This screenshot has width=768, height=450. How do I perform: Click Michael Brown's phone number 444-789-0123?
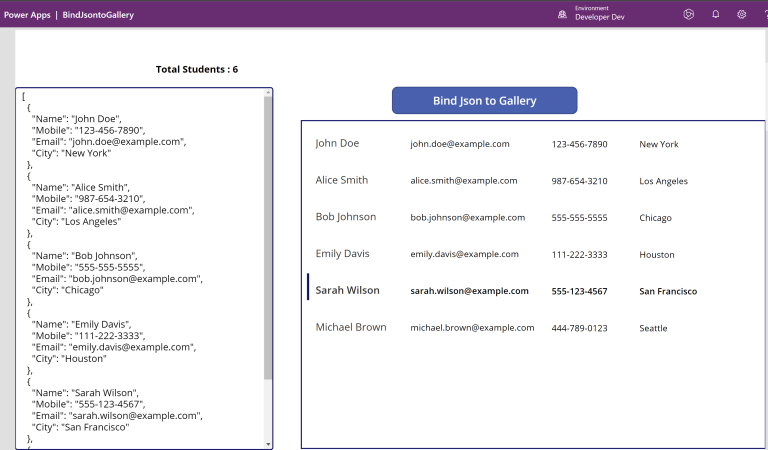[x=579, y=328]
